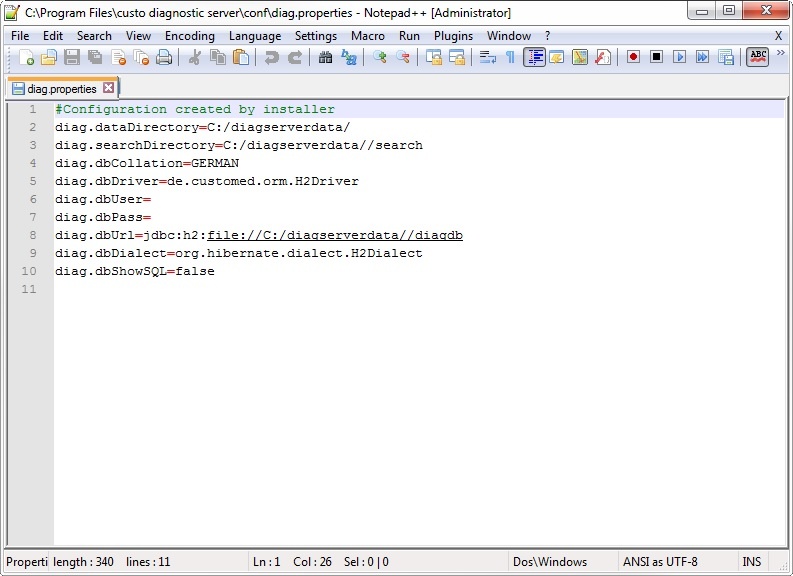Open the Search menu
Viewport: 793px width, 576px height.
(94, 36)
